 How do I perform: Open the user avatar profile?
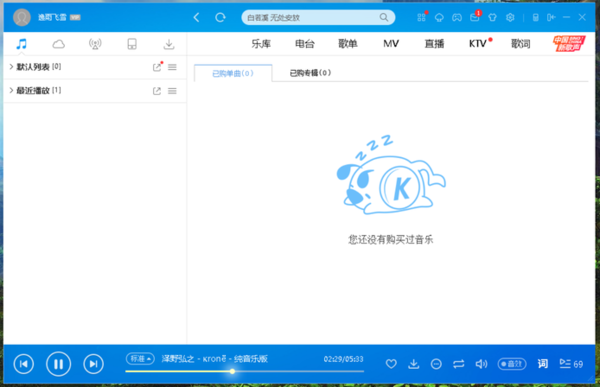pyautogui.click(x=22, y=17)
